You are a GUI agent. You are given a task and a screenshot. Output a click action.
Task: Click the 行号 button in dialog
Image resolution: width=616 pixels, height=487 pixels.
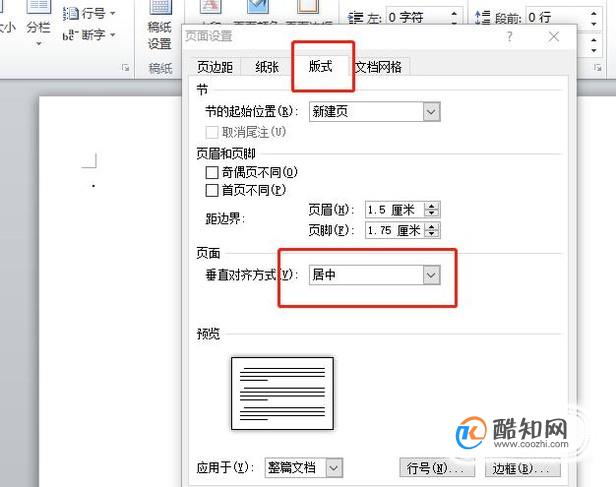(x=437, y=468)
